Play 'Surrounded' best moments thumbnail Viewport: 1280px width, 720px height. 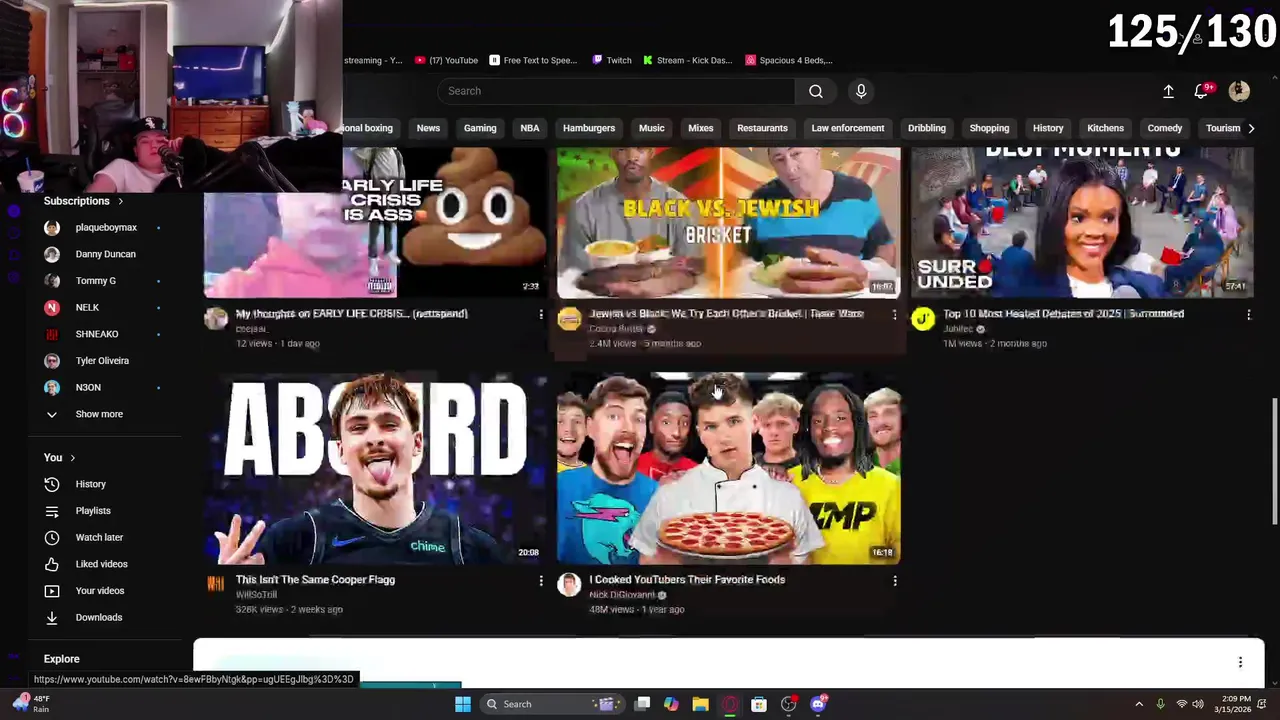click(1082, 223)
